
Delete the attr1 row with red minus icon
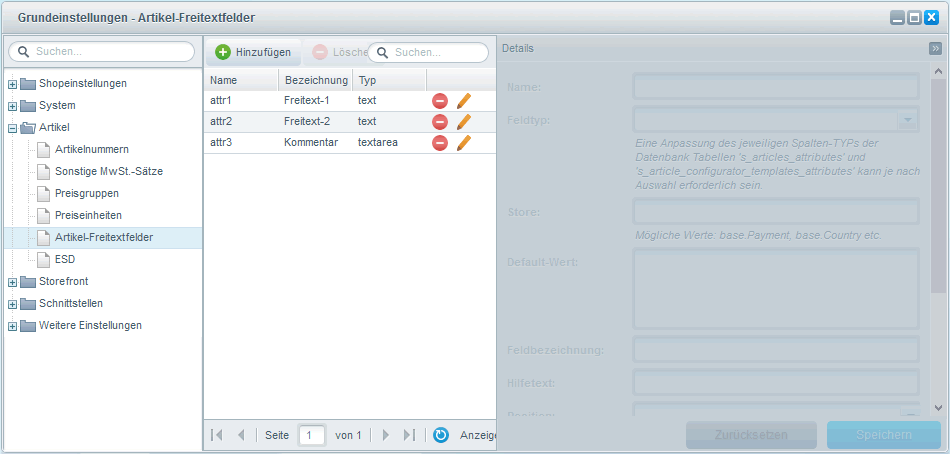(440, 101)
